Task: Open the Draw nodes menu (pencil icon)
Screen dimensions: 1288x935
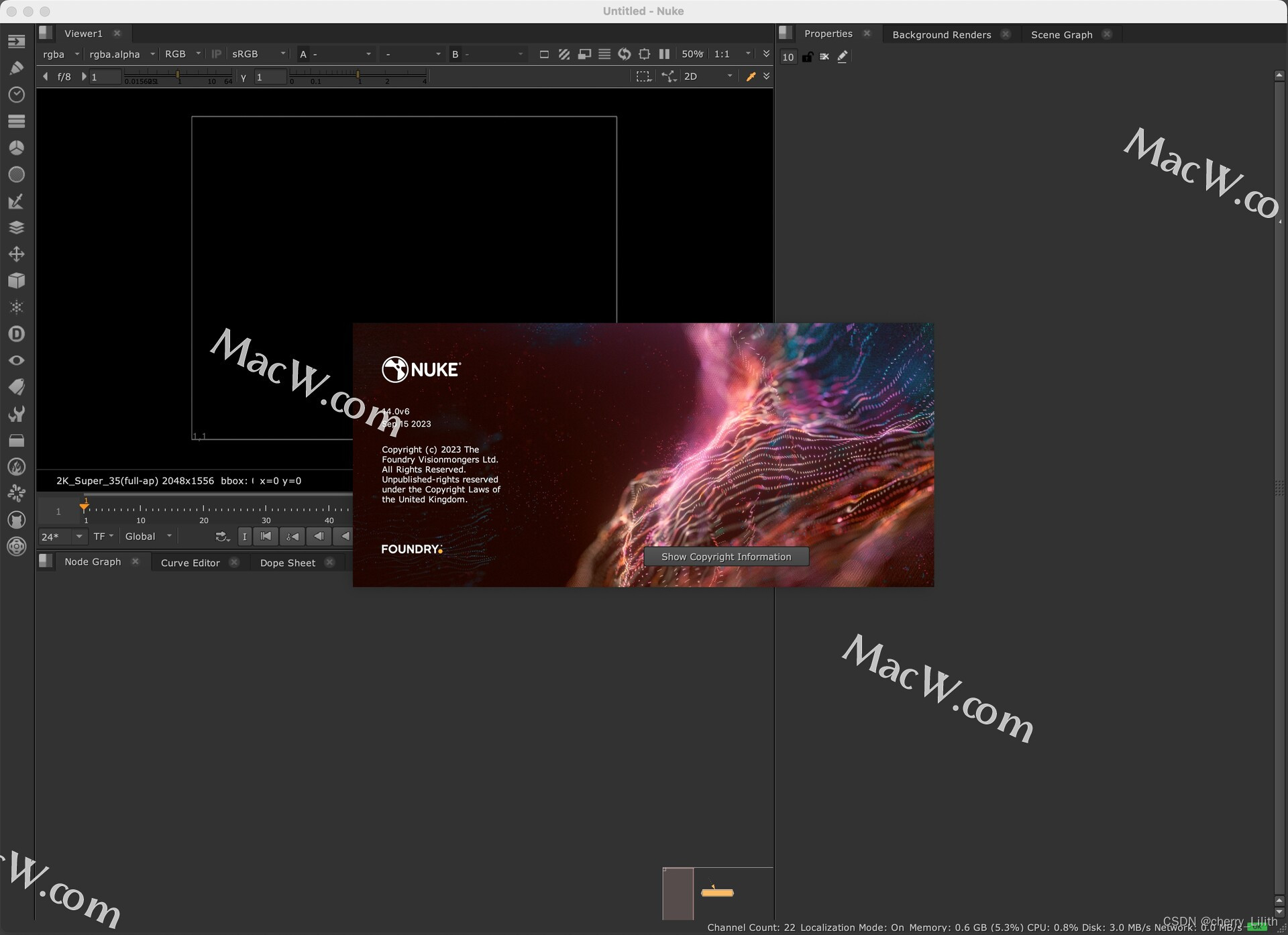Action: tap(16, 68)
